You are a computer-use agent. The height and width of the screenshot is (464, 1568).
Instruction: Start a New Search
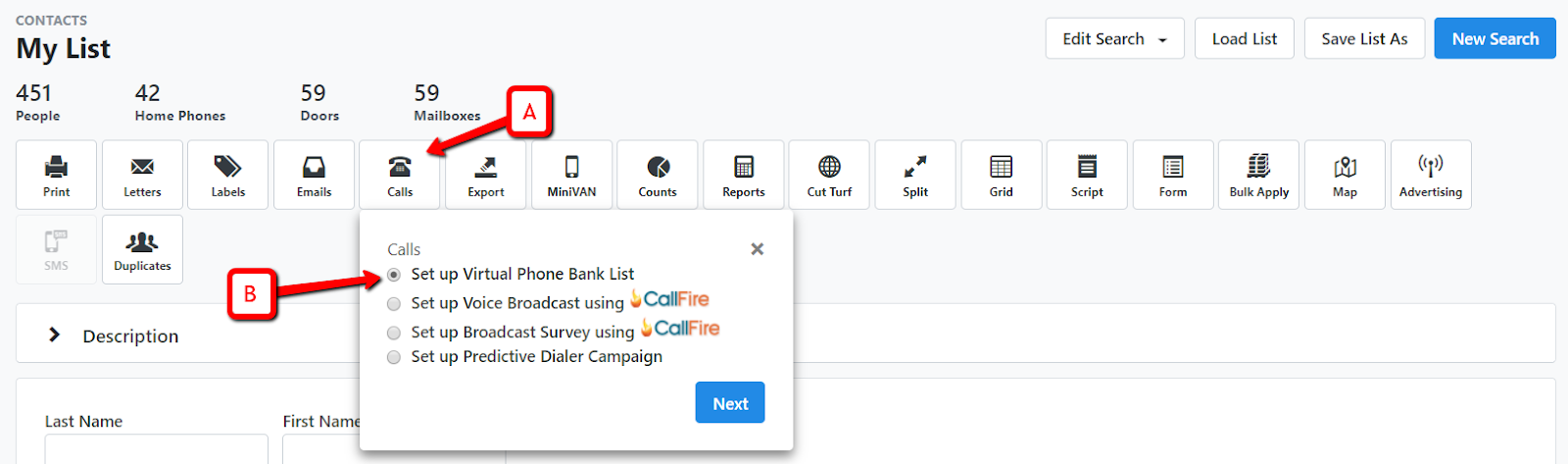tap(1494, 38)
